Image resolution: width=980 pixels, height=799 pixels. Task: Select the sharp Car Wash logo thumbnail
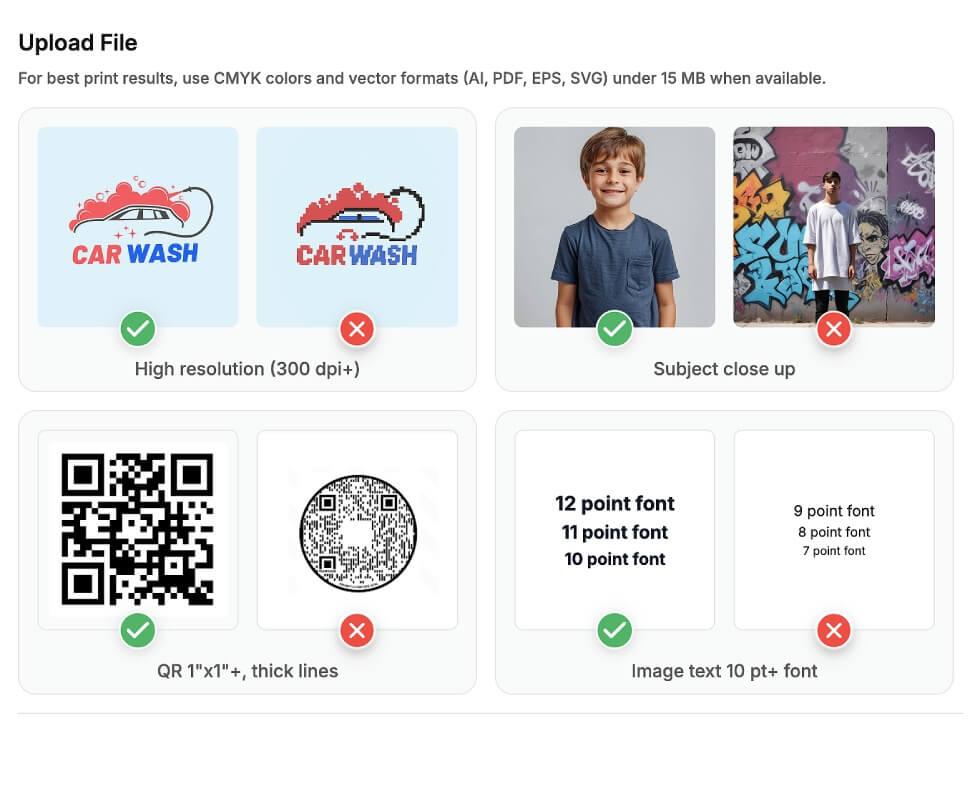pos(138,225)
